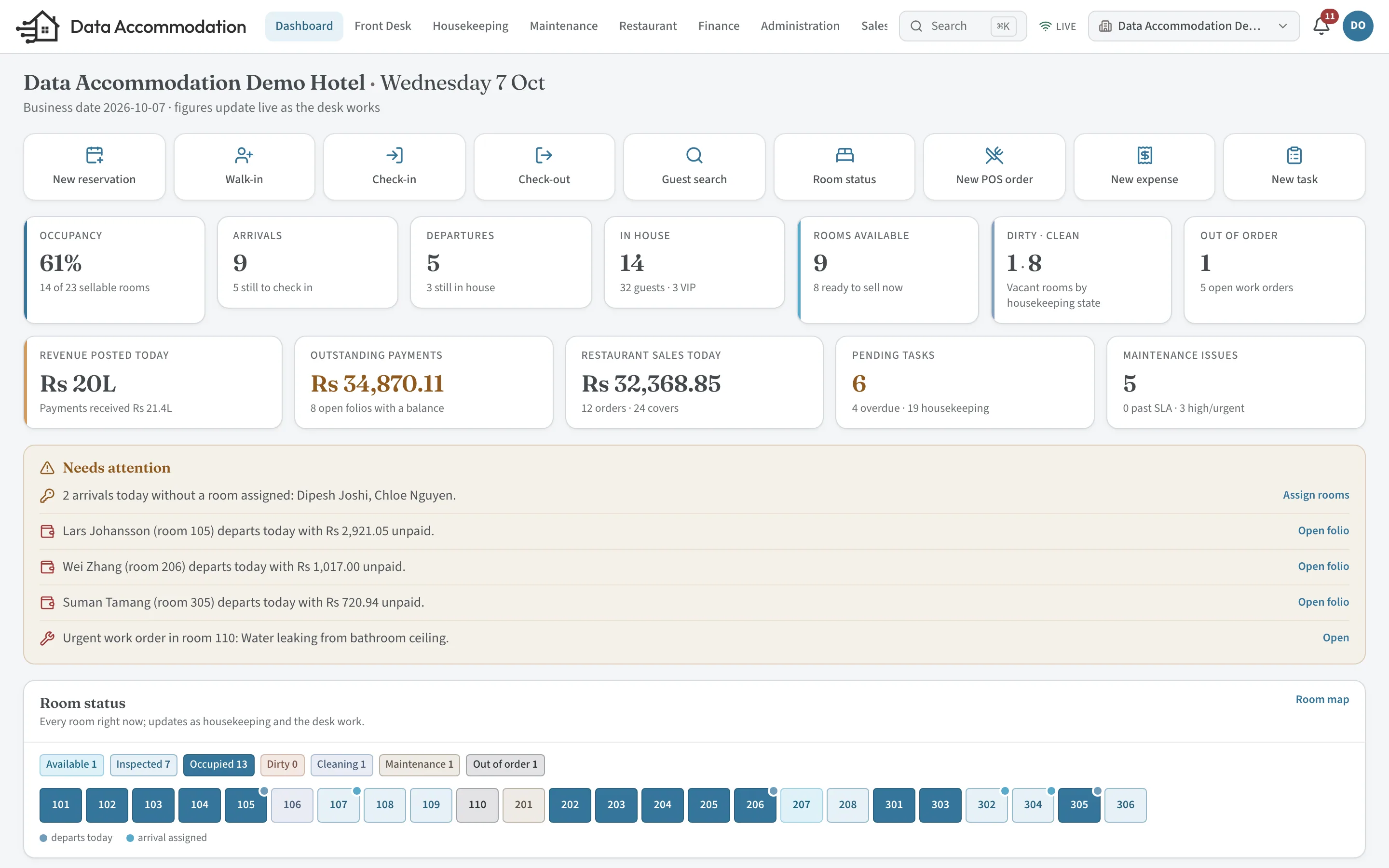The image size is (1389, 868).
Task: Click the New task clipboard icon
Action: click(x=1294, y=155)
